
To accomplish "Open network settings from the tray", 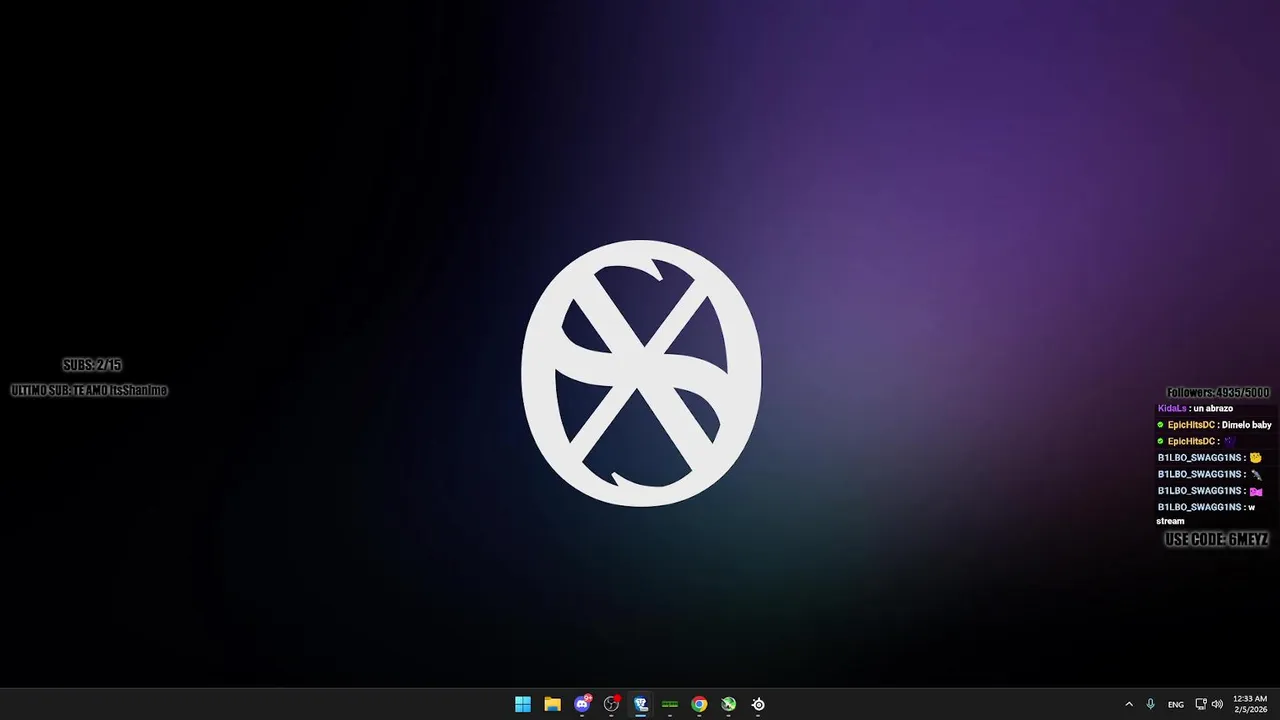I will click(1201, 704).
